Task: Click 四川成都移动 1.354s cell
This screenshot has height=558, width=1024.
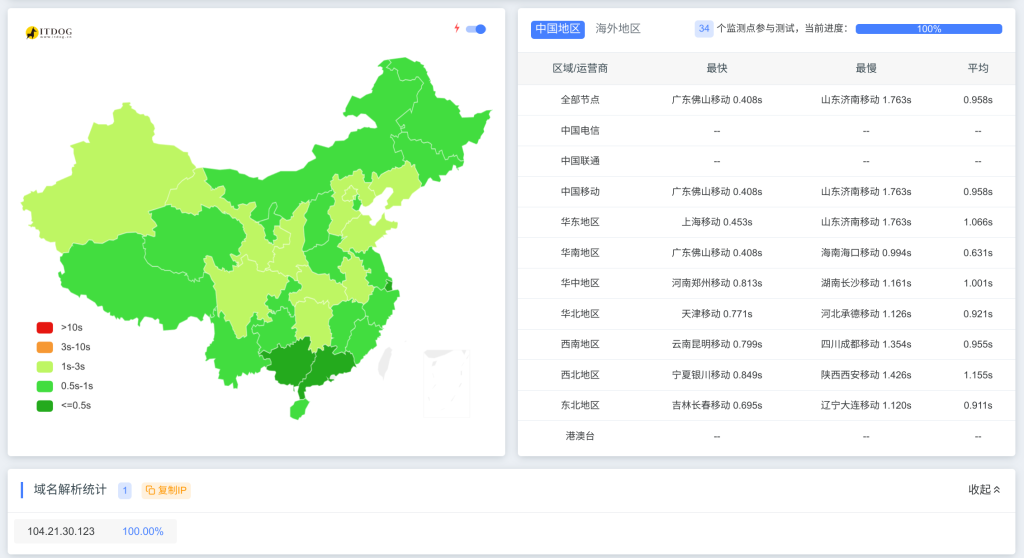Action: click(866, 344)
